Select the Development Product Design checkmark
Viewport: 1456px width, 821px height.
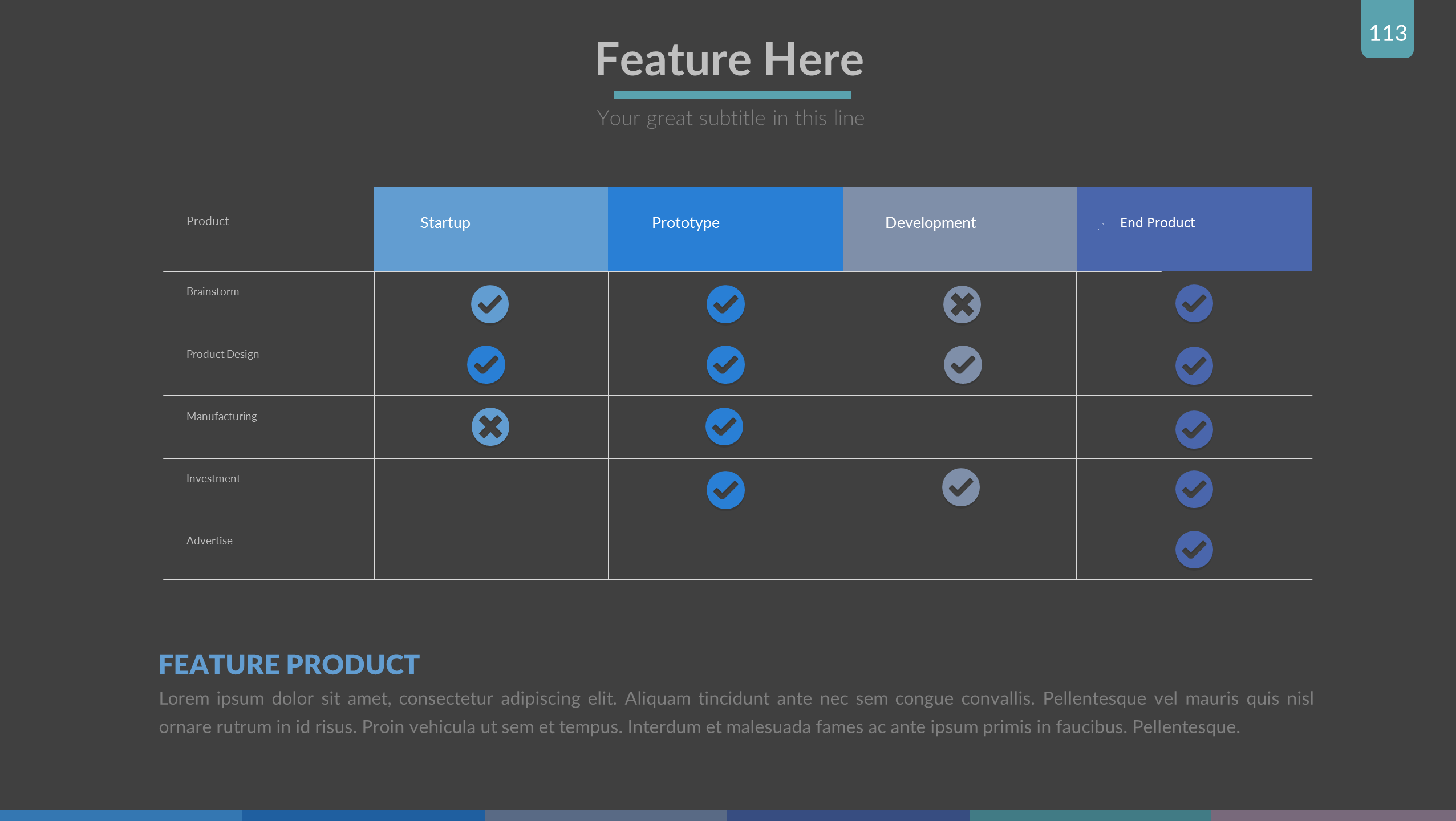click(962, 365)
